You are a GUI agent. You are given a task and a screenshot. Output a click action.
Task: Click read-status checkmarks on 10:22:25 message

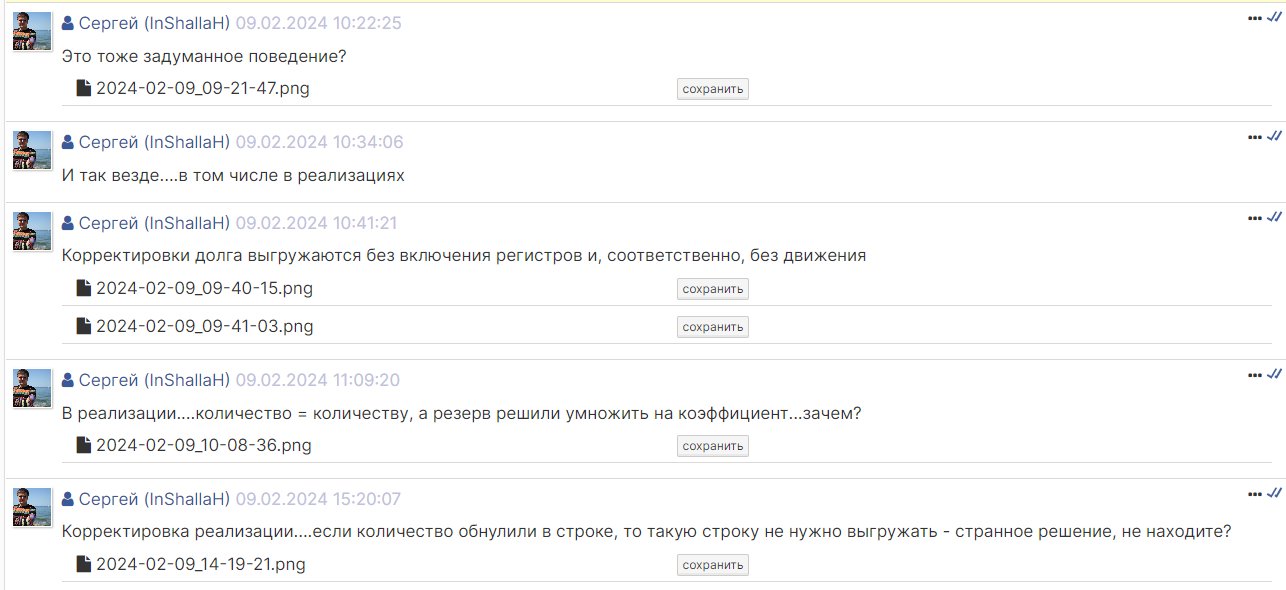coord(1274,17)
